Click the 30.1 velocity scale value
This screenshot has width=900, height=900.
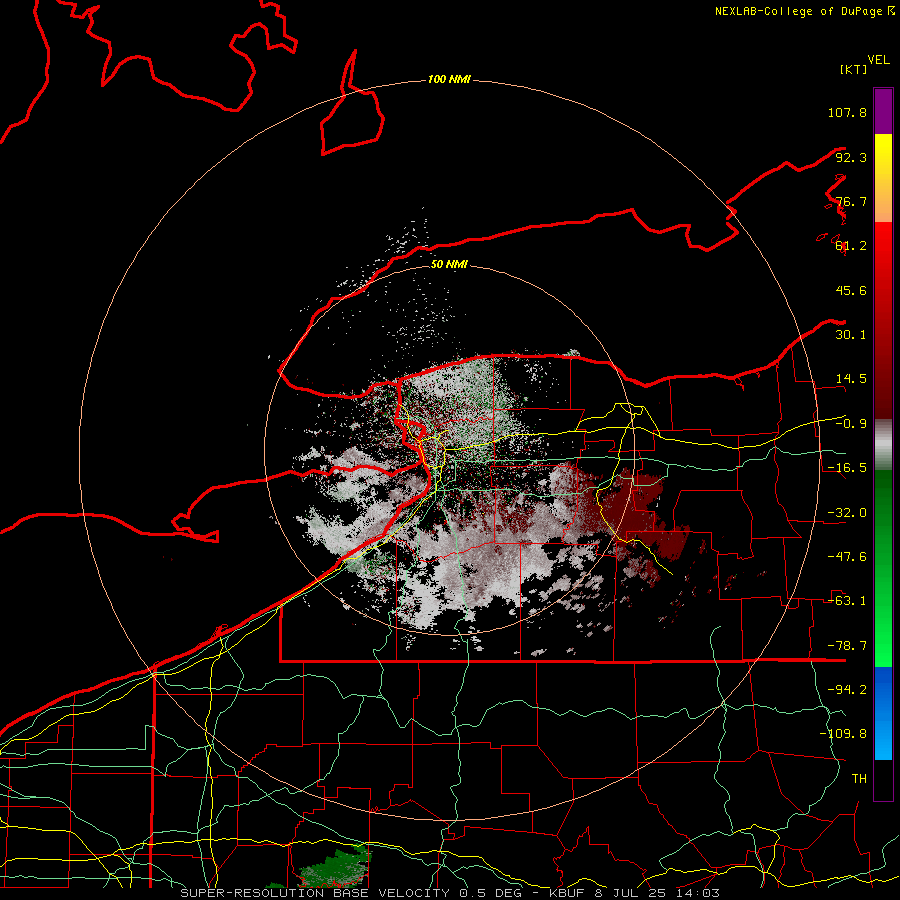[x=851, y=335]
